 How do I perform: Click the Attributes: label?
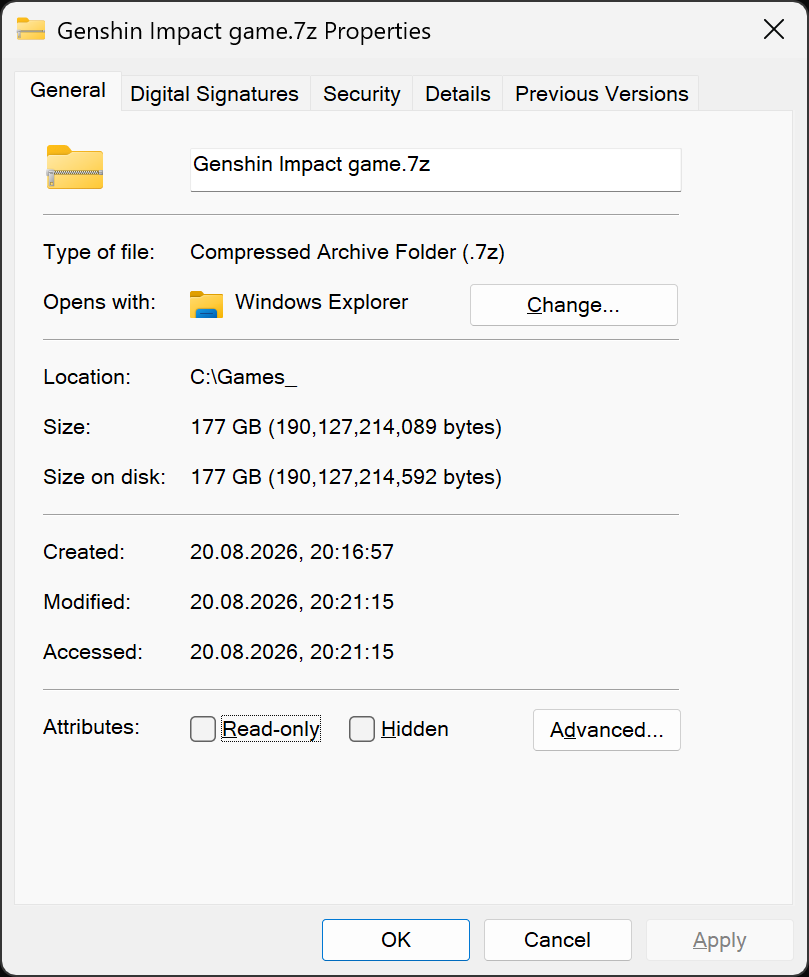[91, 727]
